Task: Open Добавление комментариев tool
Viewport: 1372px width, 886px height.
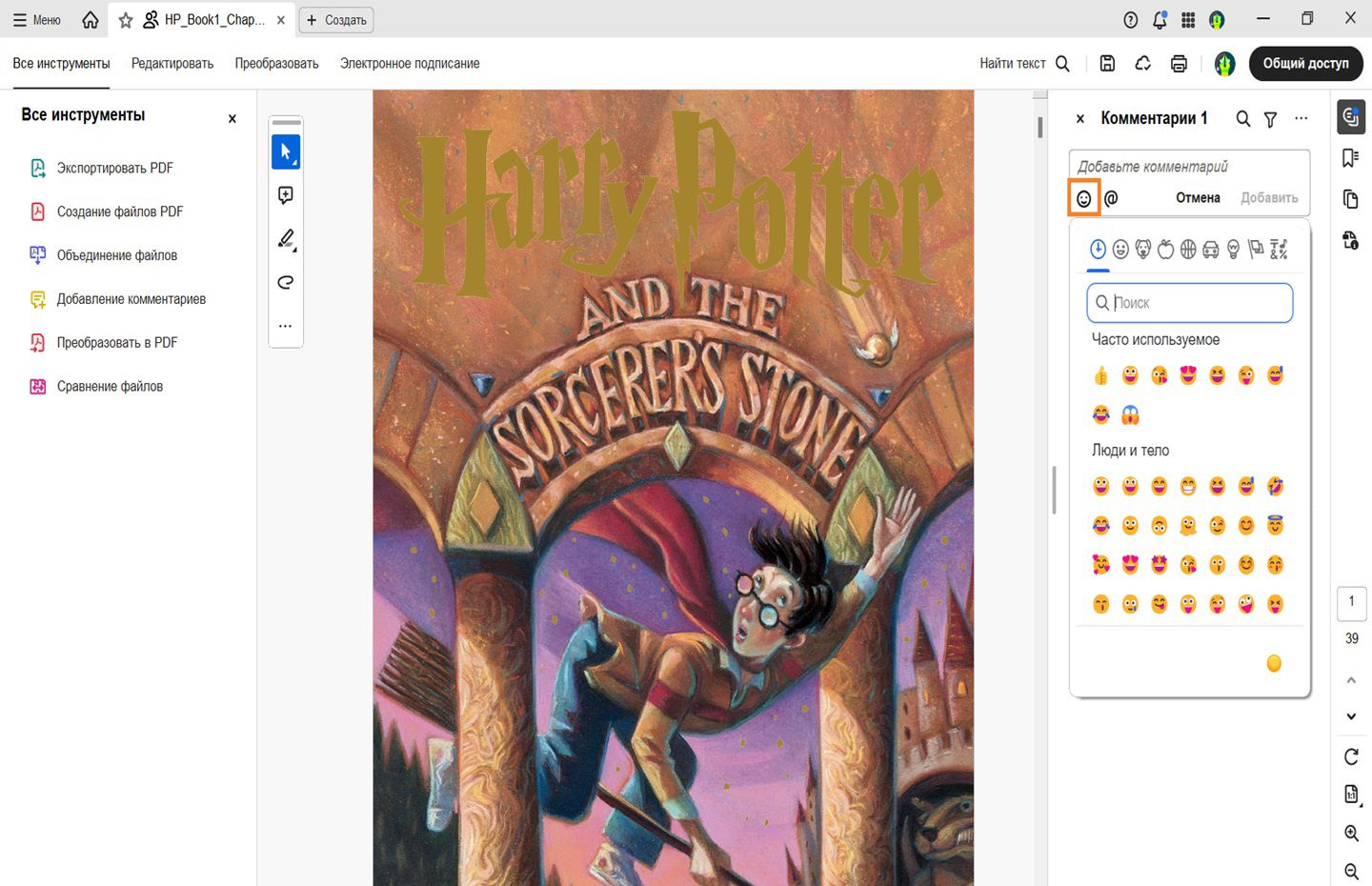Action: [x=118, y=299]
